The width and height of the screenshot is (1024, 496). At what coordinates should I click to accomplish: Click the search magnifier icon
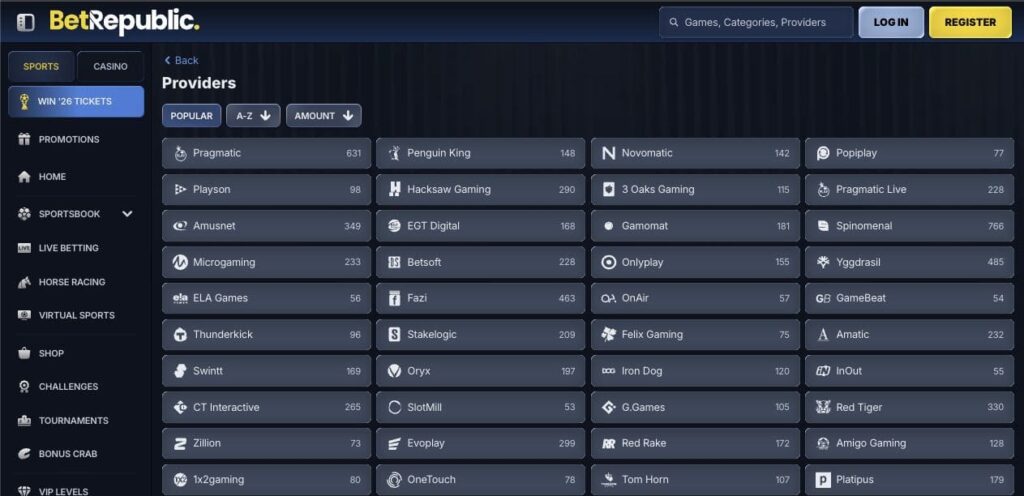674,22
